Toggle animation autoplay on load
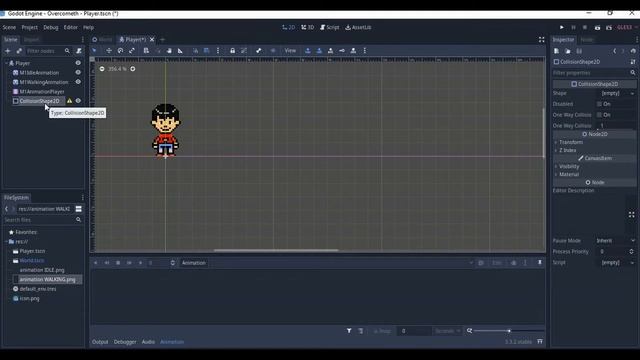This screenshot has width=640, height=360. (x=481, y=263)
